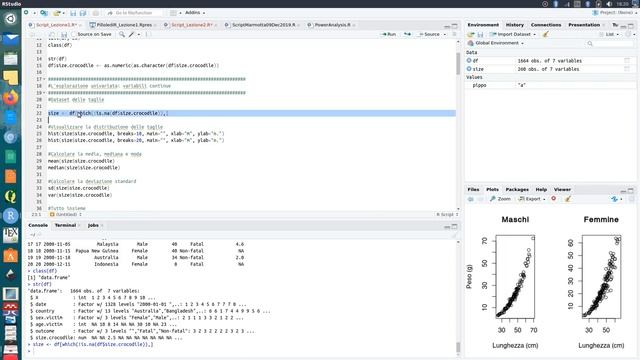Image resolution: width=640 pixels, height=360 pixels.
Task: Switch to ScriptMarmotta09Dec2019.R tab
Action: tap(263, 25)
